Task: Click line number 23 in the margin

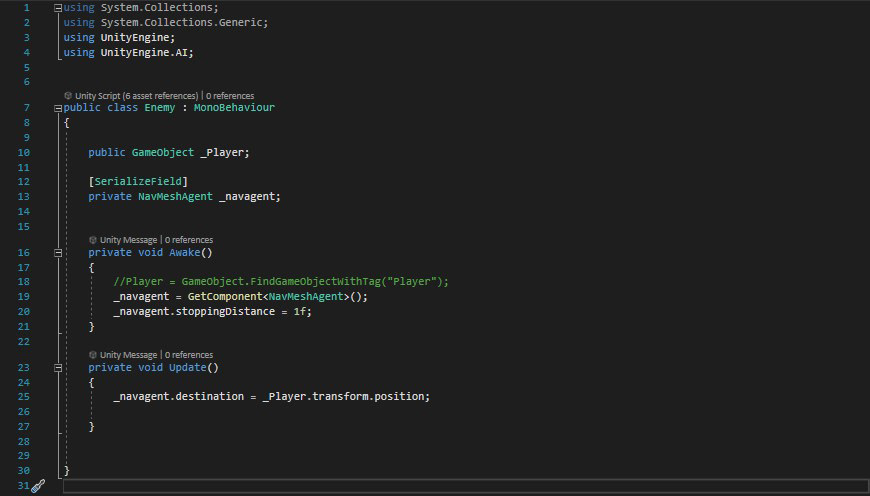Action: point(23,367)
